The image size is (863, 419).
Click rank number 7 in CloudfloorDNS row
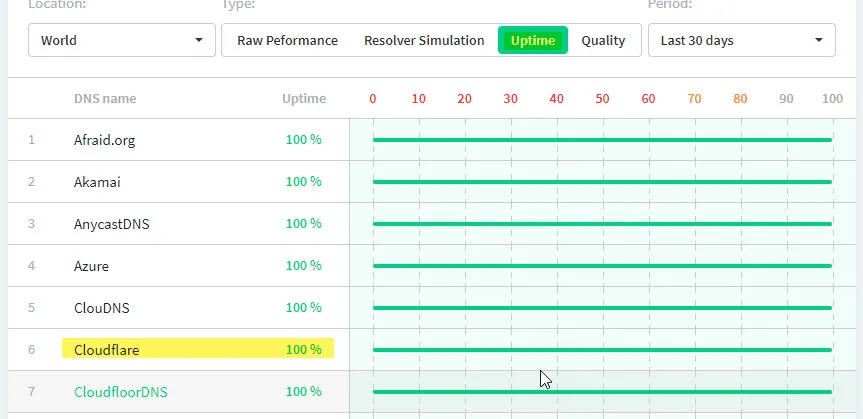pos(31,391)
